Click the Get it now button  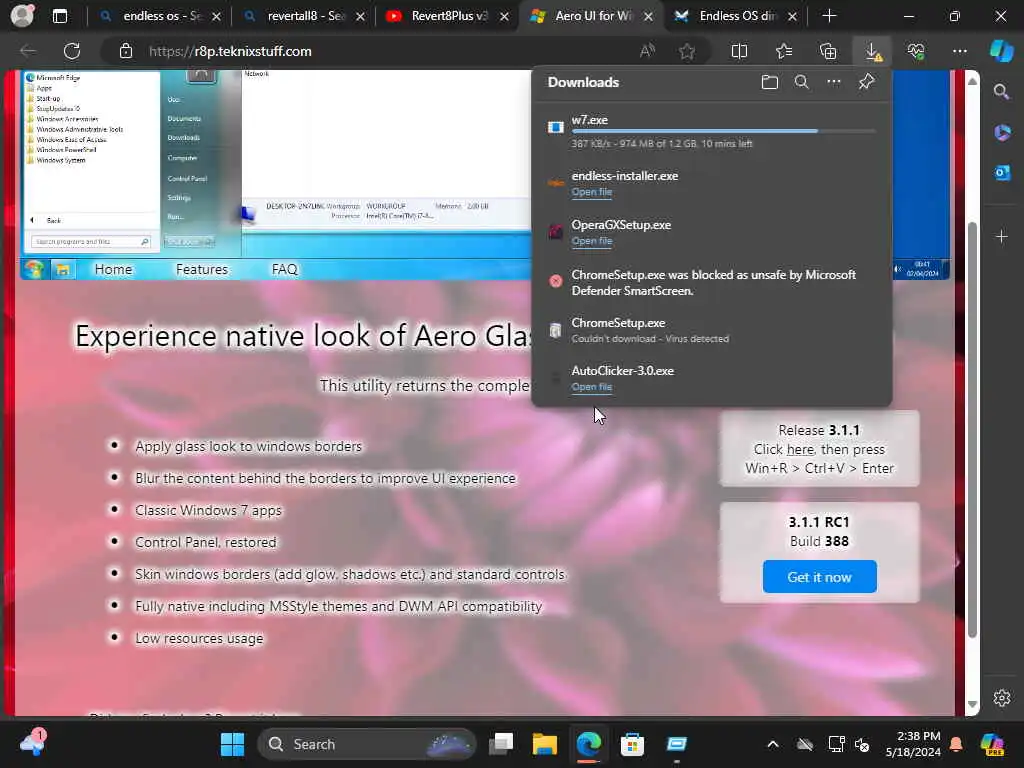[x=820, y=577]
